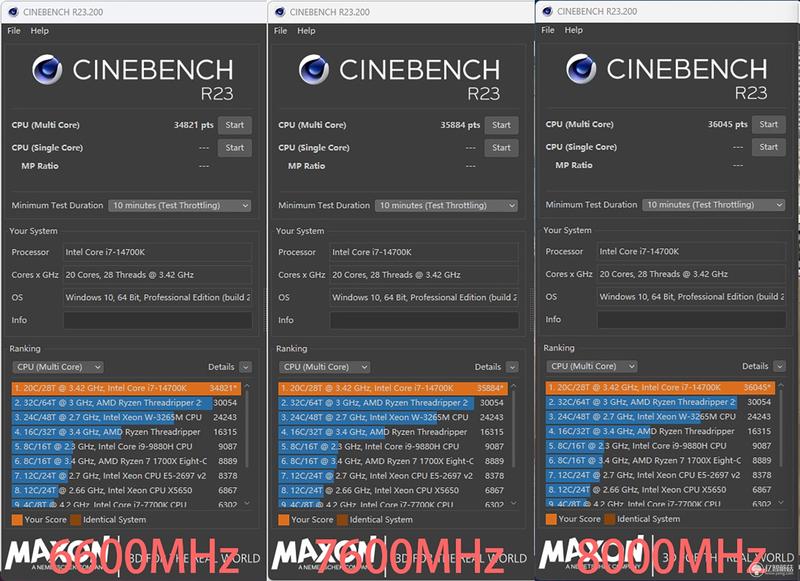This screenshot has height=581, width=800.
Task: Select the orange i7-14700K row scoring 36045
Action: 660,388
